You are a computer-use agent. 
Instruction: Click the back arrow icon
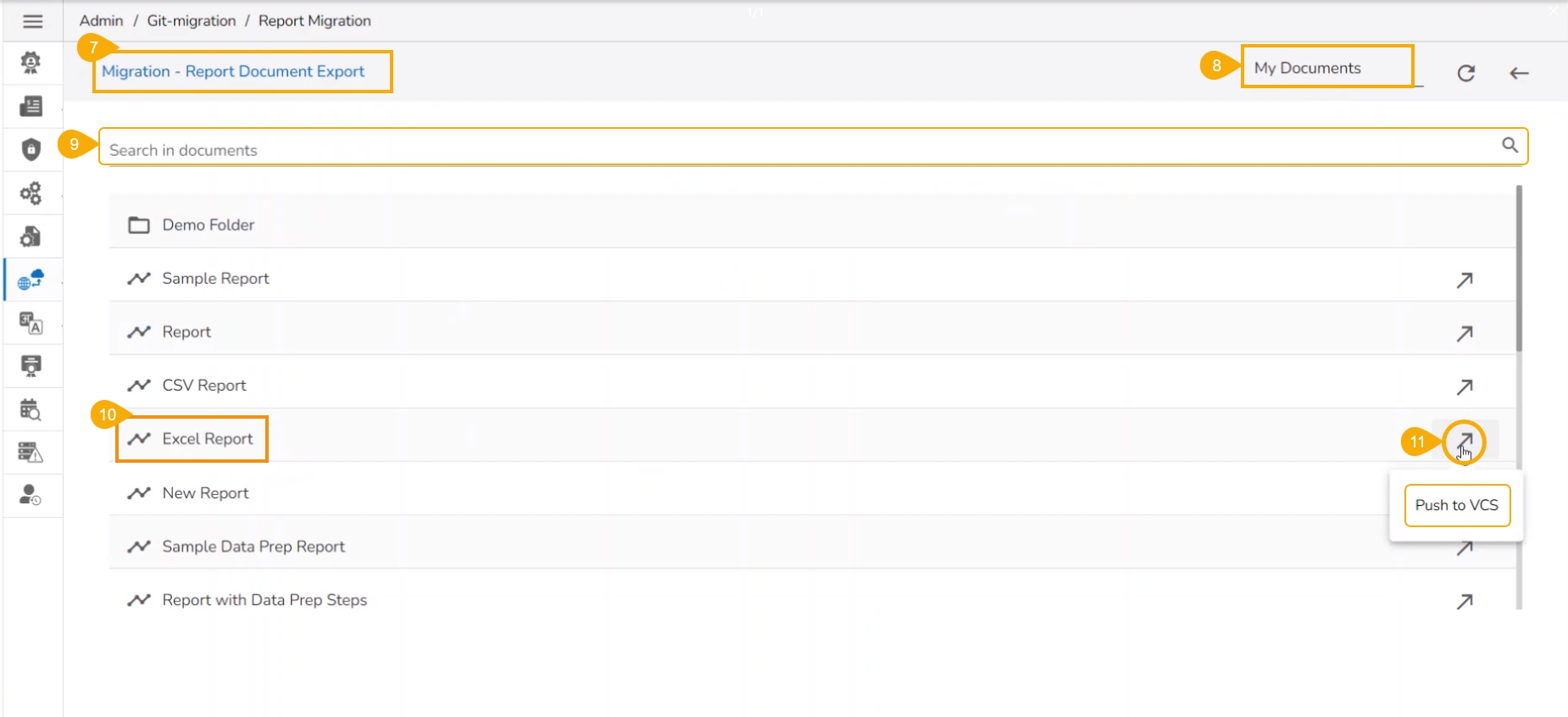pos(1519,73)
